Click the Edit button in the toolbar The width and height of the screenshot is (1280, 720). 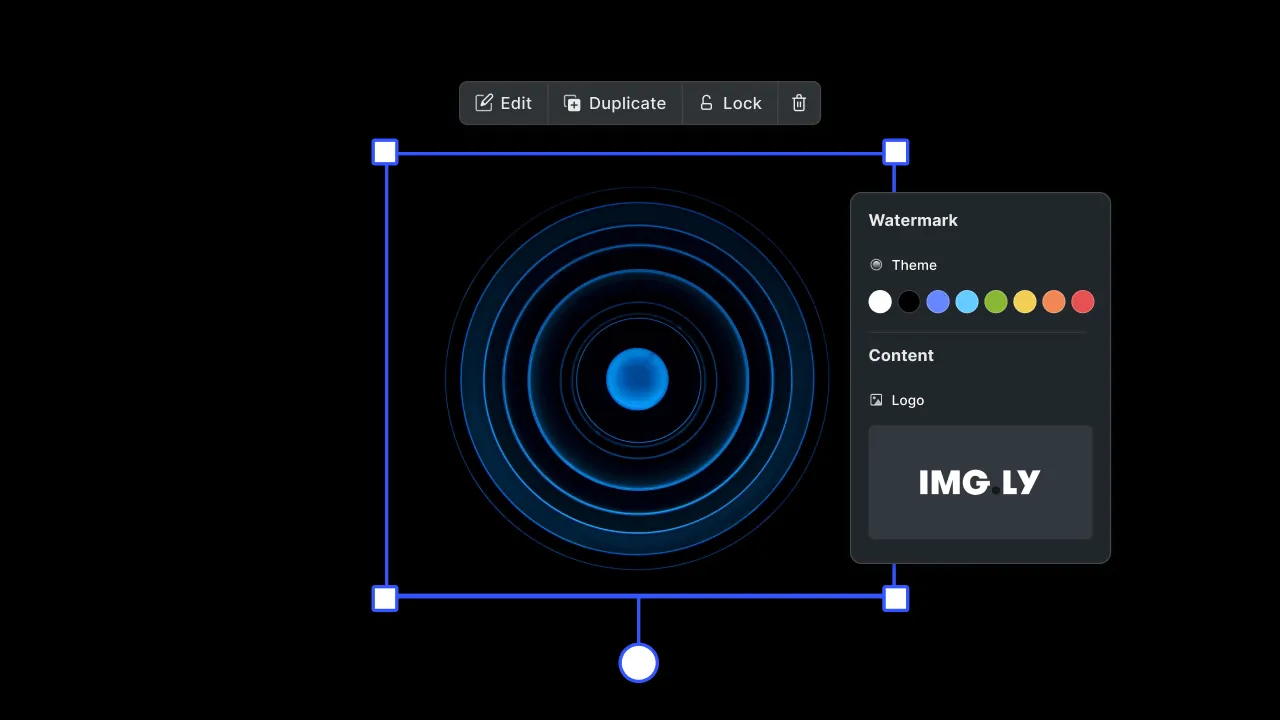coord(504,103)
